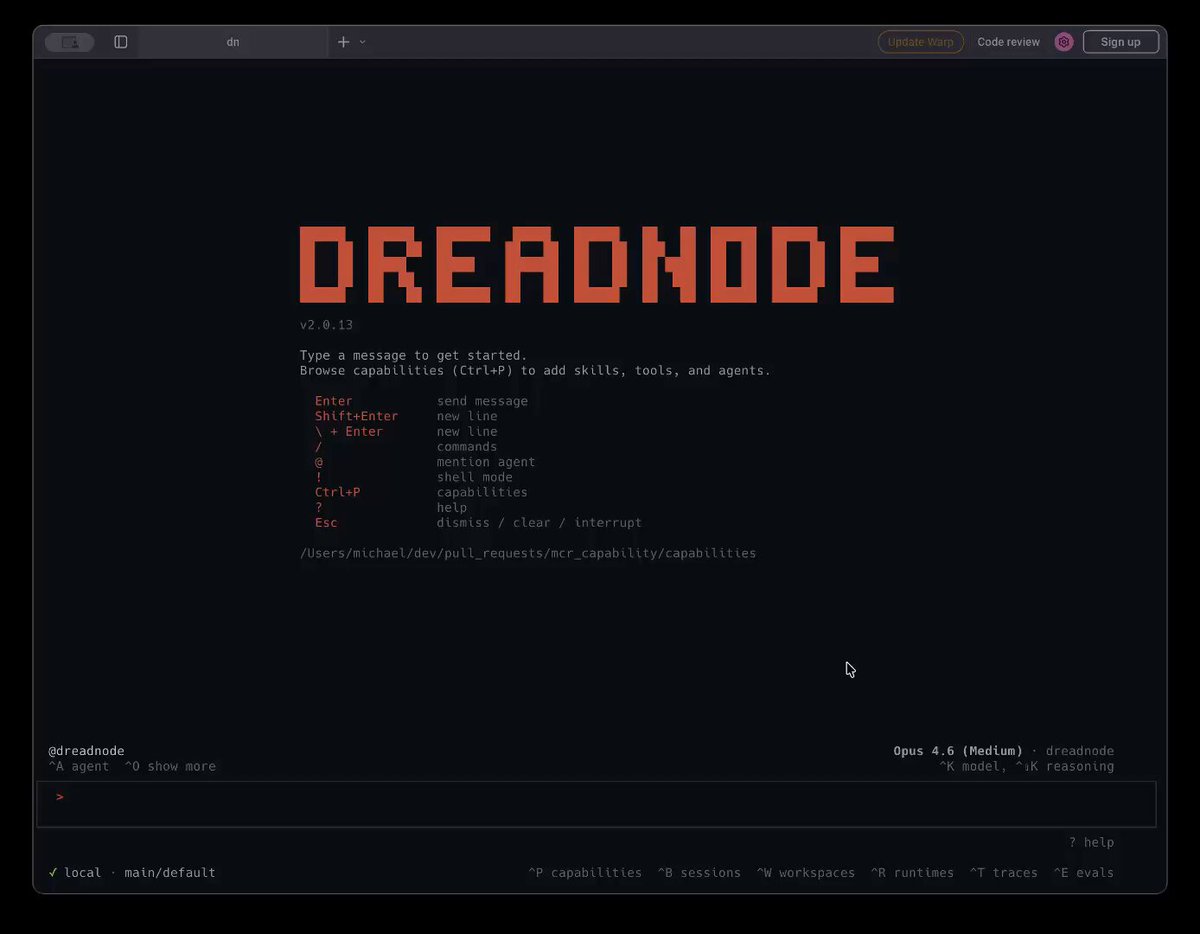This screenshot has width=1200, height=934.
Task: Open ^P capabilities in bottom bar
Action: [x=585, y=872]
